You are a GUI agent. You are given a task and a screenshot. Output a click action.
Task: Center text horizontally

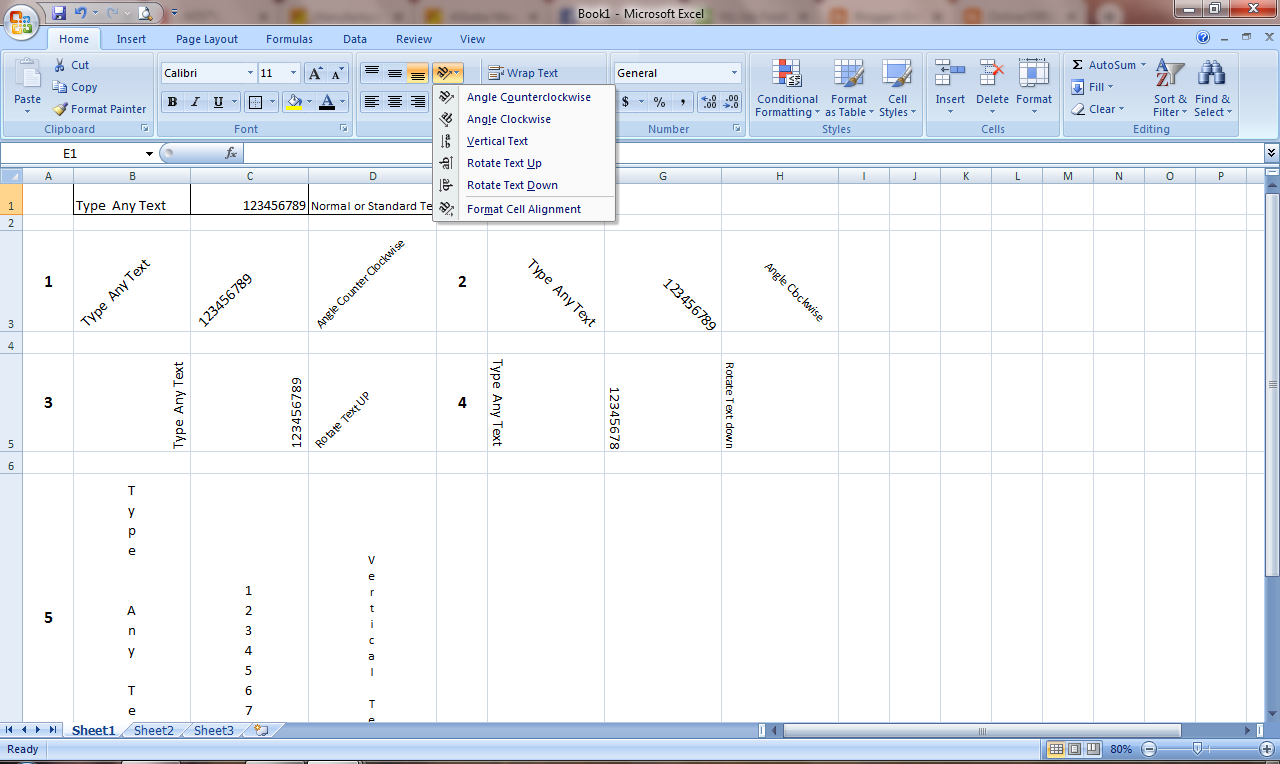tap(395, 101)
